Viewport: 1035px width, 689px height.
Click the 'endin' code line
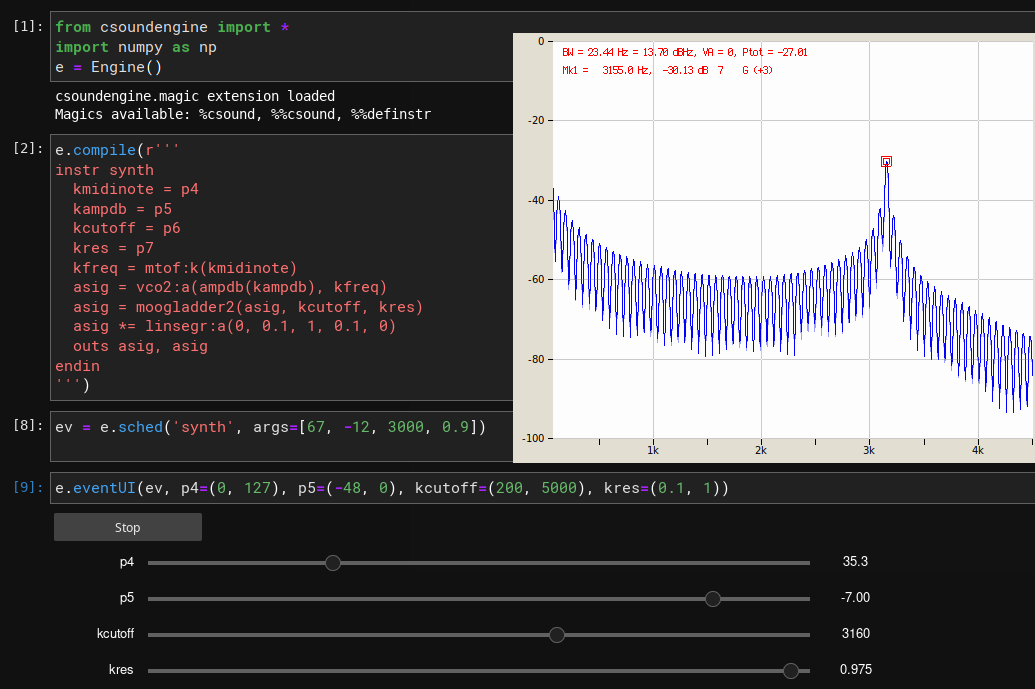[x=77, y=366]
